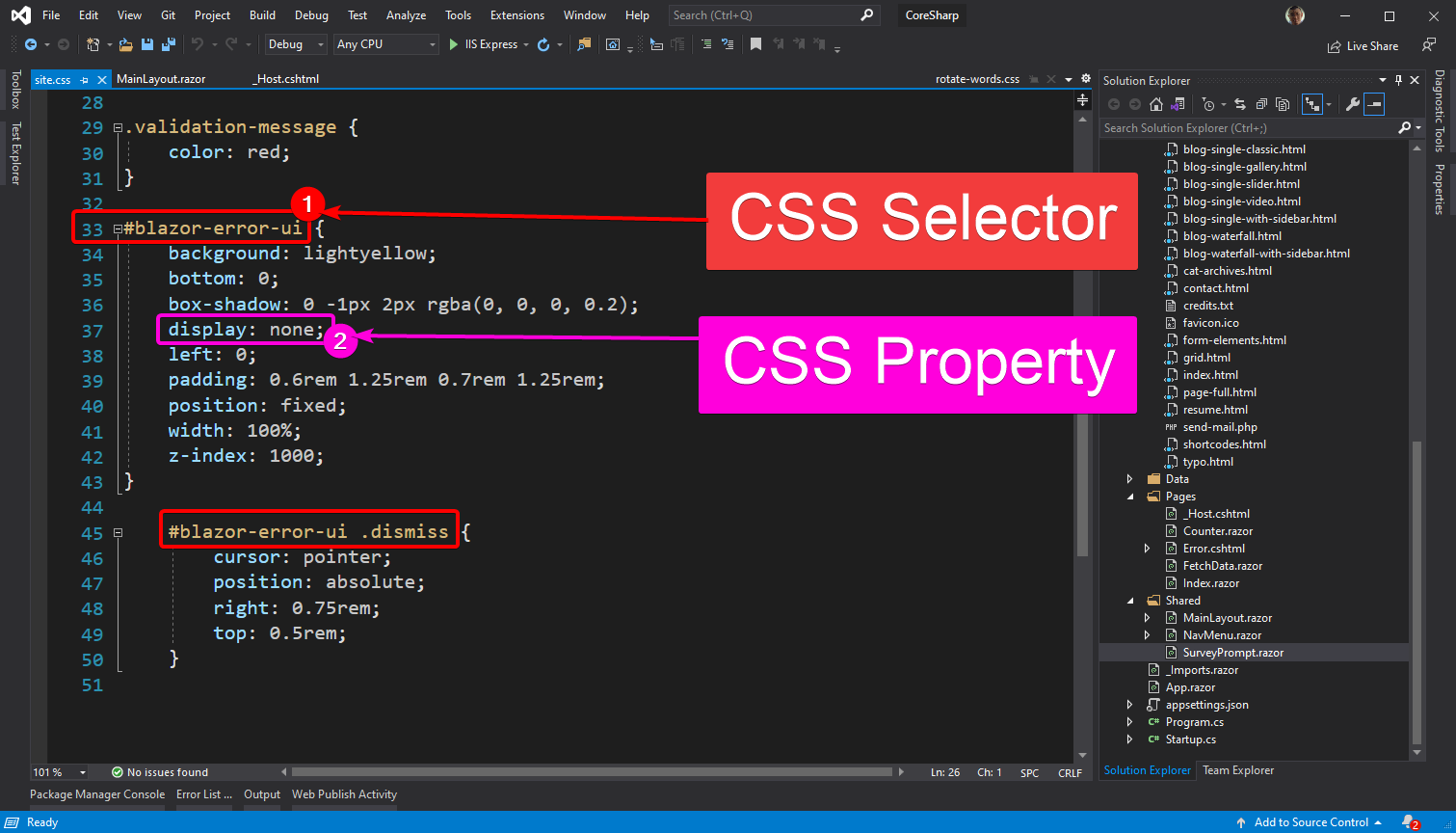Click the Home icon in Solution Explorer
Screen dimensions: 1456x833
[x=1156, y=104]
